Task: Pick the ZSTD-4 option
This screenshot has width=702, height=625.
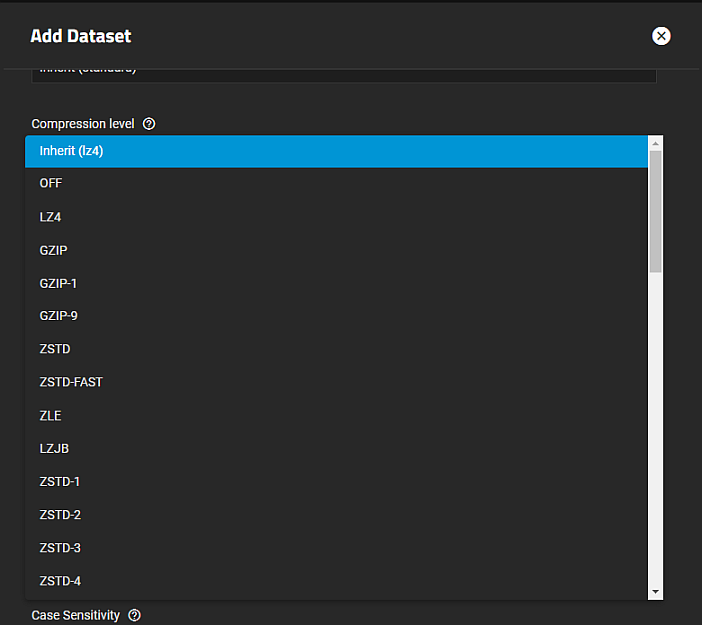Action: coord(336,581)
